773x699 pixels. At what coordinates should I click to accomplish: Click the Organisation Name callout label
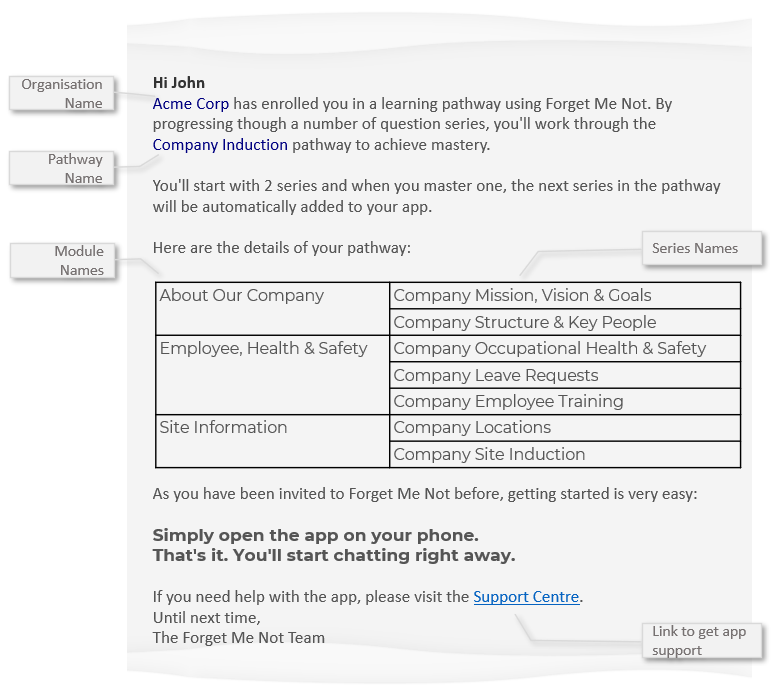coord(62,94)
